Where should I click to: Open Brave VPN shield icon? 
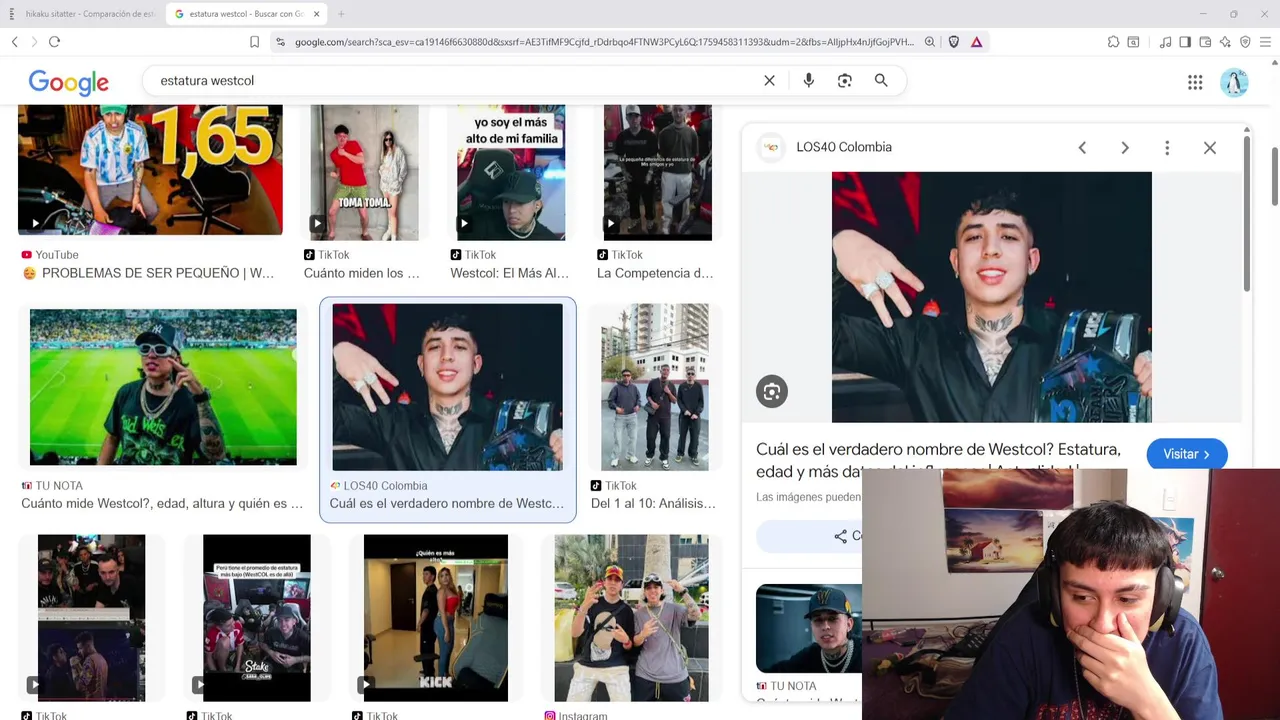pyautogui.click(x=1245, y=42)
